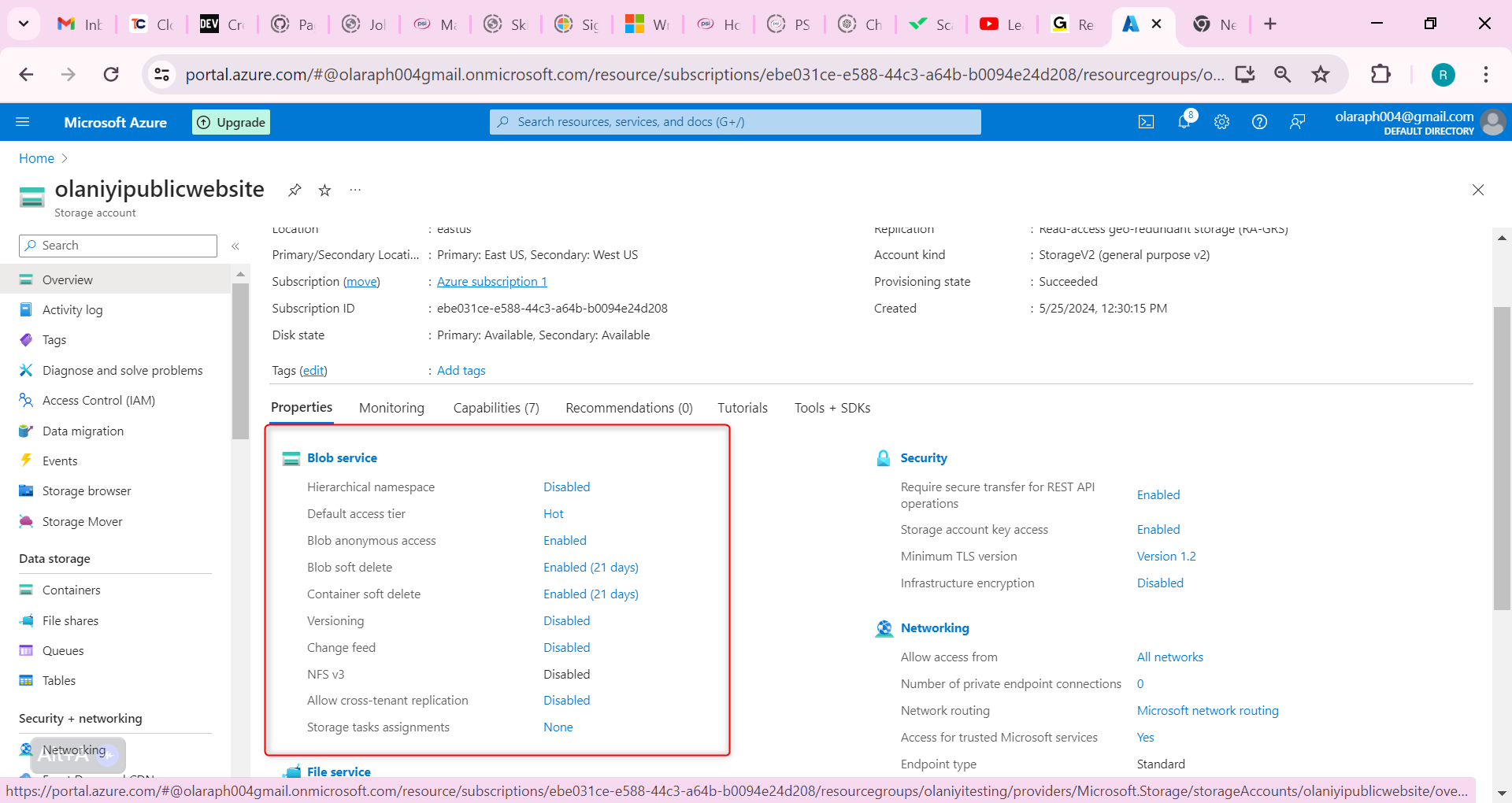The height and width of the screenshot is (803, 1512).
Task: Open the Security heading link
Action: coord(924,458)
